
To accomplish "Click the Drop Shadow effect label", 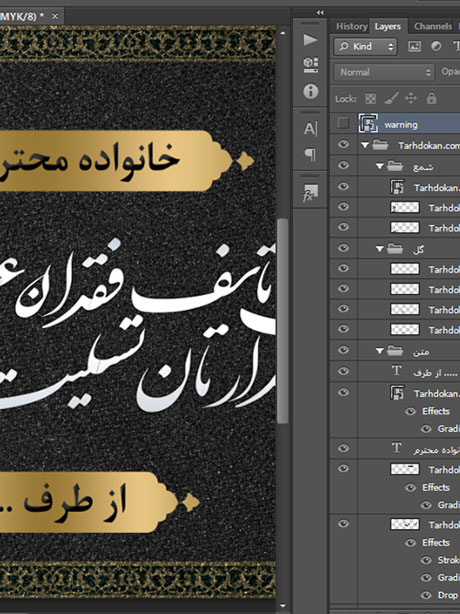I will point(449,595).
